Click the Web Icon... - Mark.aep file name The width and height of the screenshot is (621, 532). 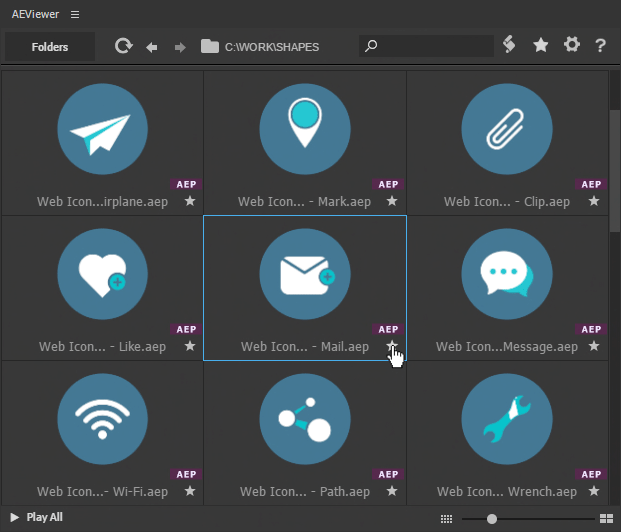[x=305, y=202]
